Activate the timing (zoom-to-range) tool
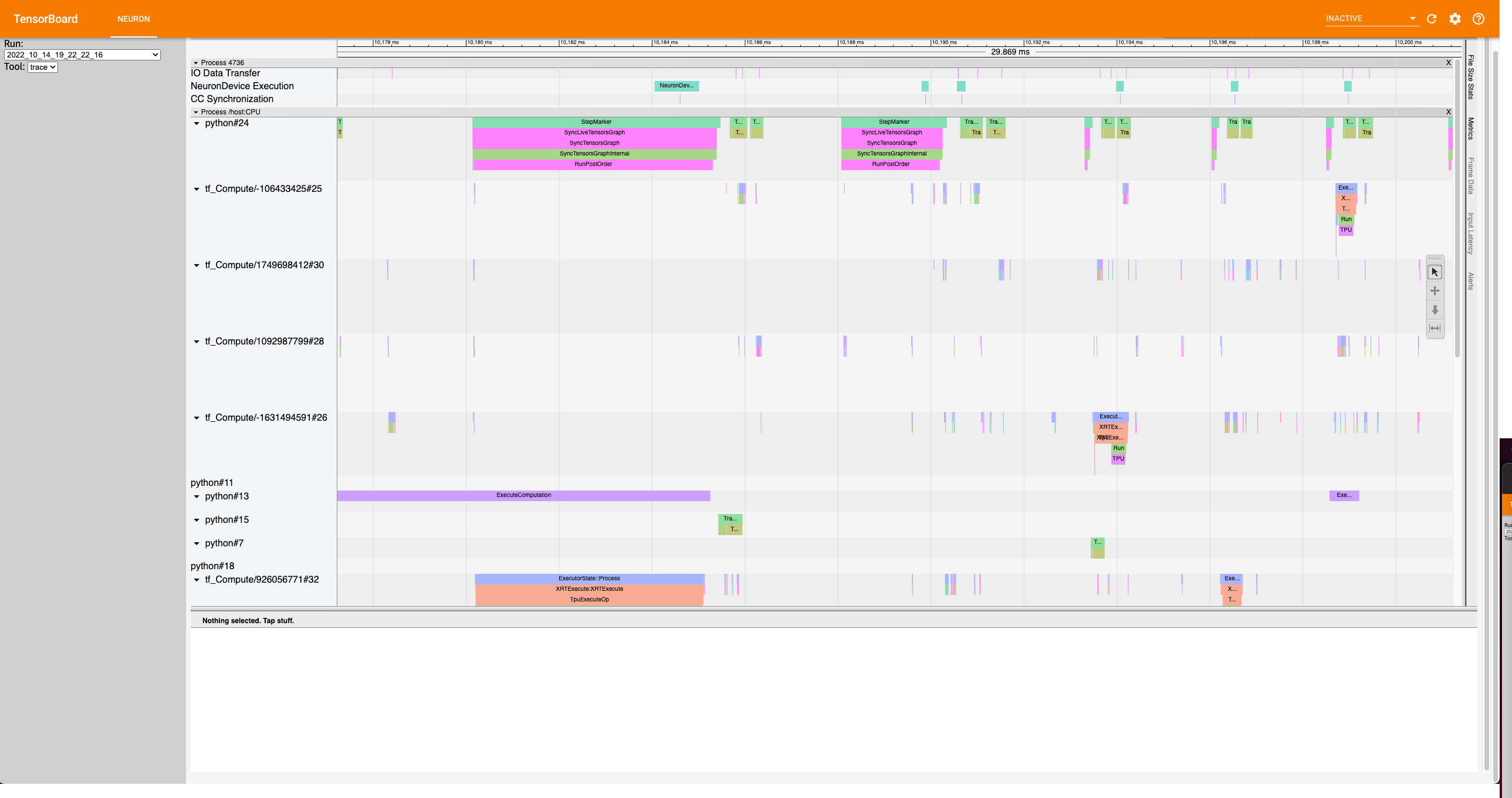 coord(1435,328)
